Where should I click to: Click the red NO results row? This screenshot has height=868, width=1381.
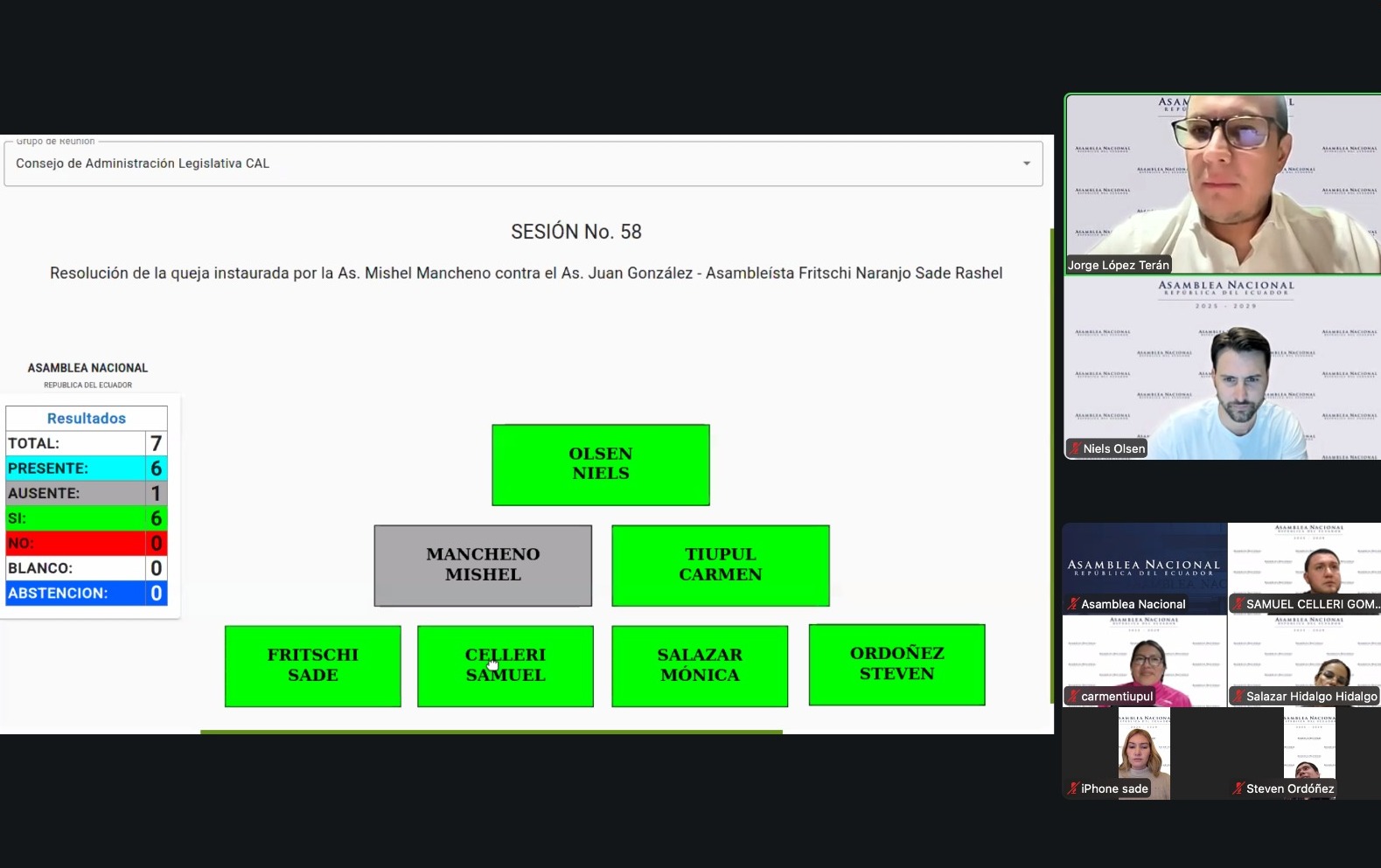coord(86,543)
